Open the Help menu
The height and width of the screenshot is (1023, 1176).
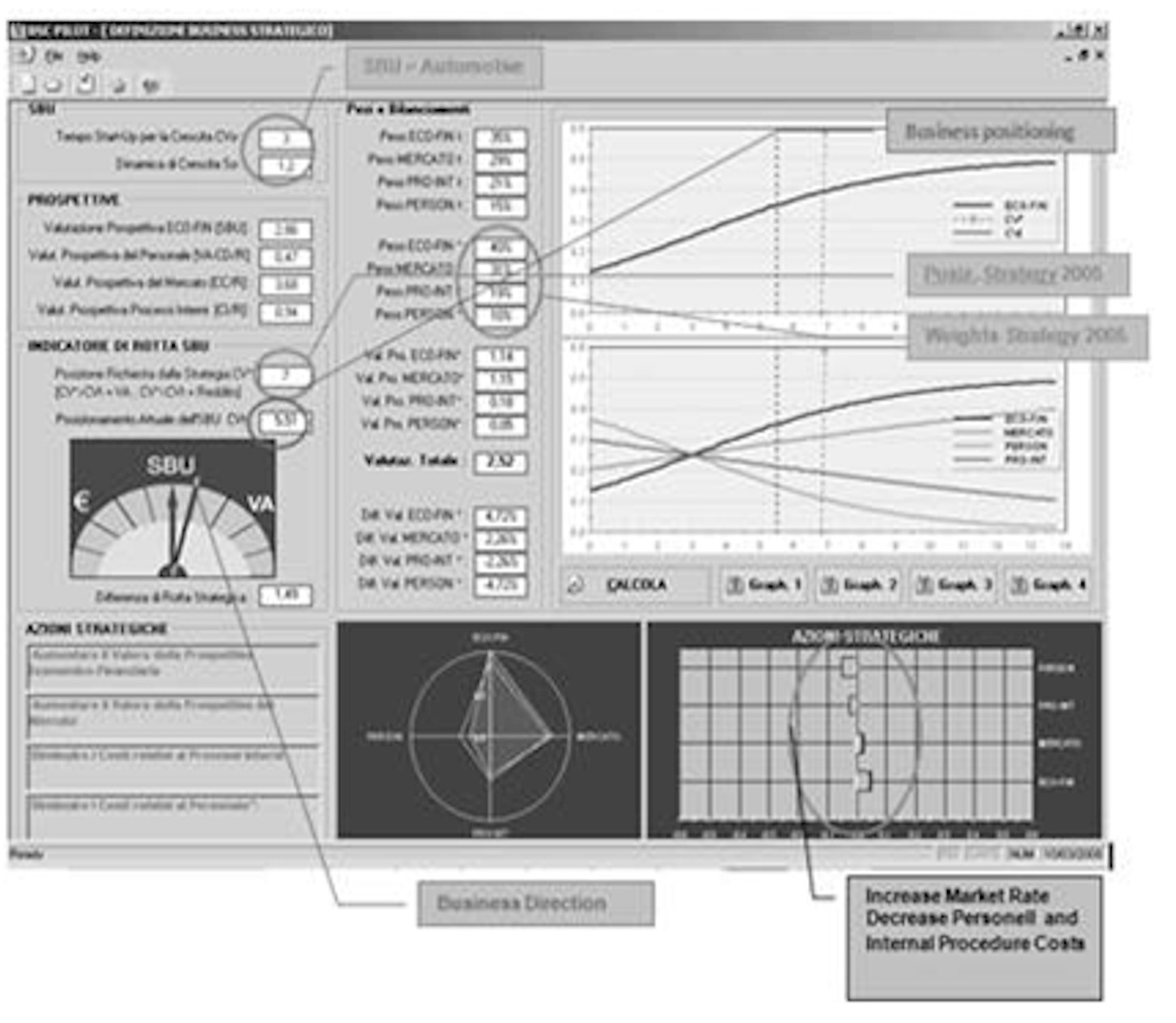[89, 57]
